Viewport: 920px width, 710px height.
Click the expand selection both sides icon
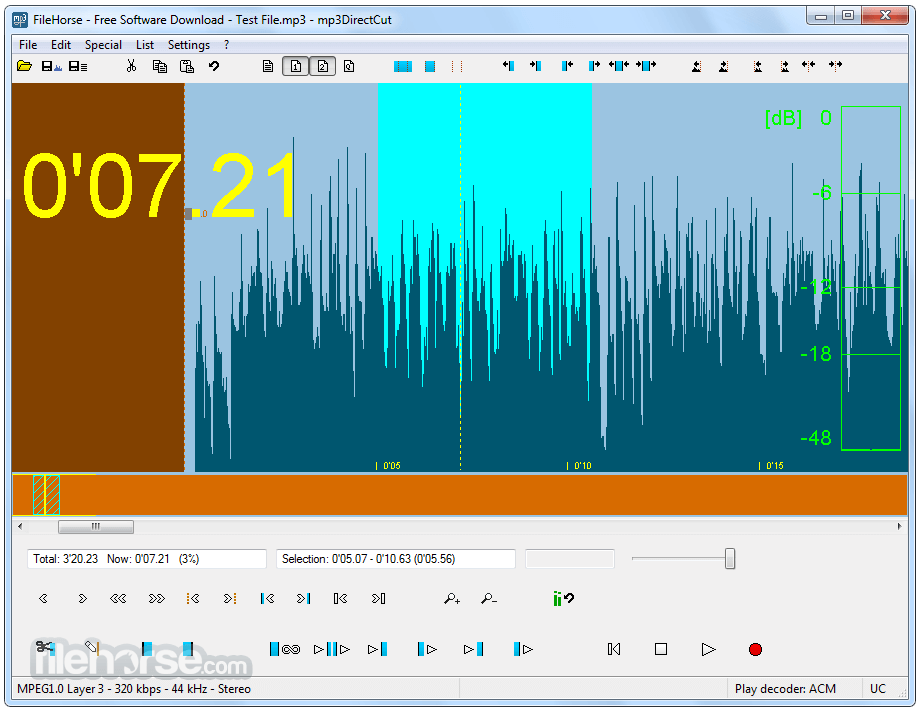[x=618, y=66]
